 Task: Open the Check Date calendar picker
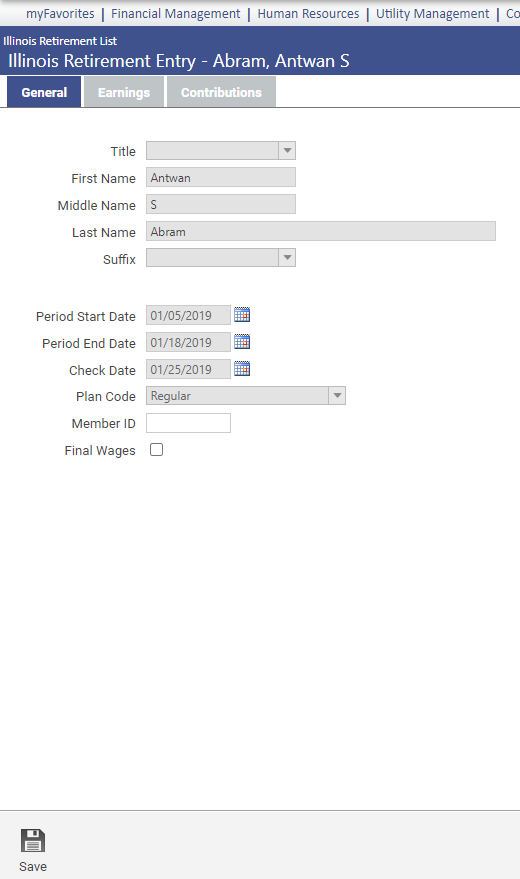[242, 369]
